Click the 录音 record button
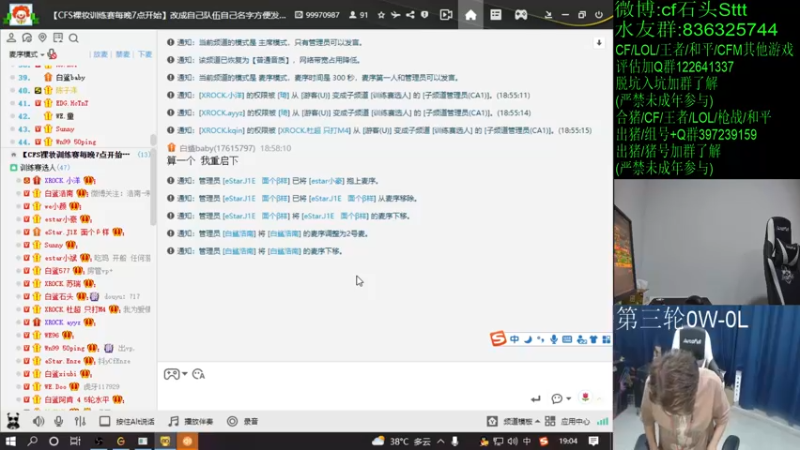The height and width of the screenshot is (450, 800). click(242, 421)
